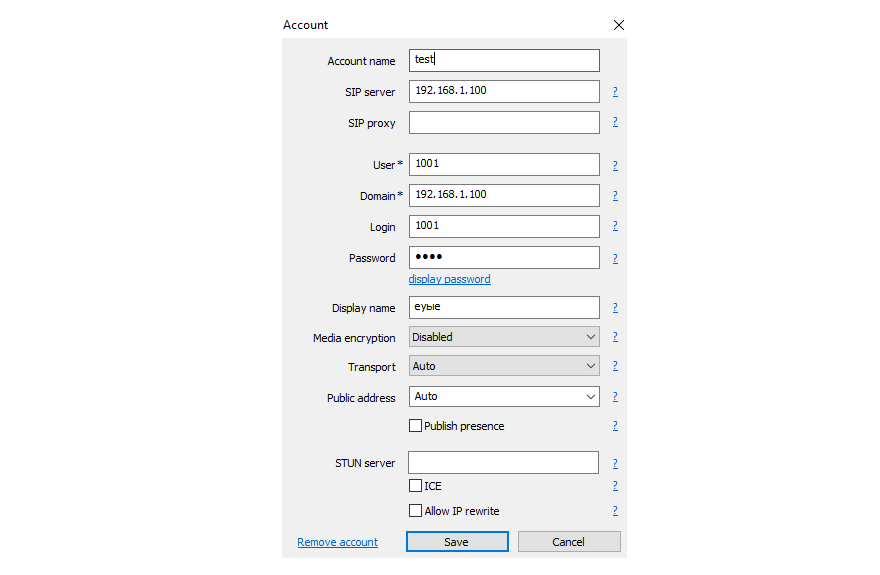The width and height of the screenshot is (880, 575).
Task: Open help link for Domain field
Action: coord(615,196)
